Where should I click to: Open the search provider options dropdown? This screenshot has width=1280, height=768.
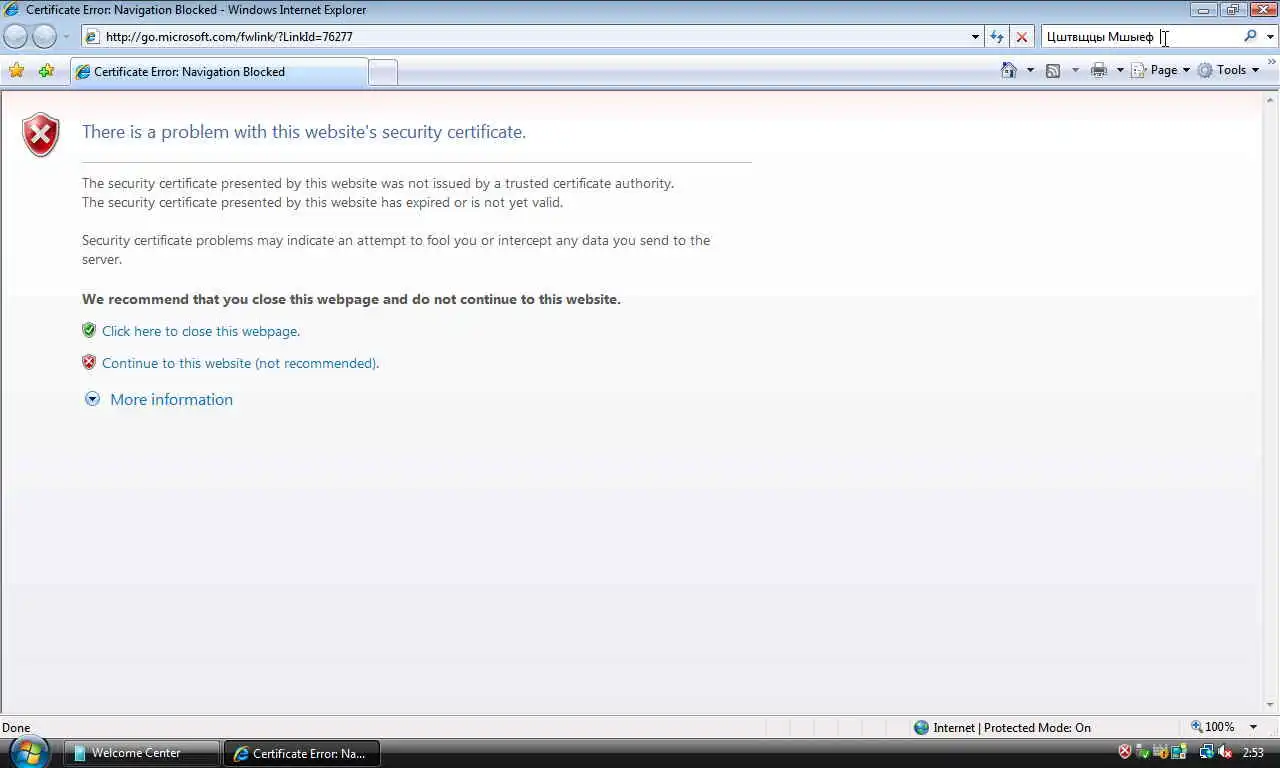pyautogui.click(x=1270, y=37)
